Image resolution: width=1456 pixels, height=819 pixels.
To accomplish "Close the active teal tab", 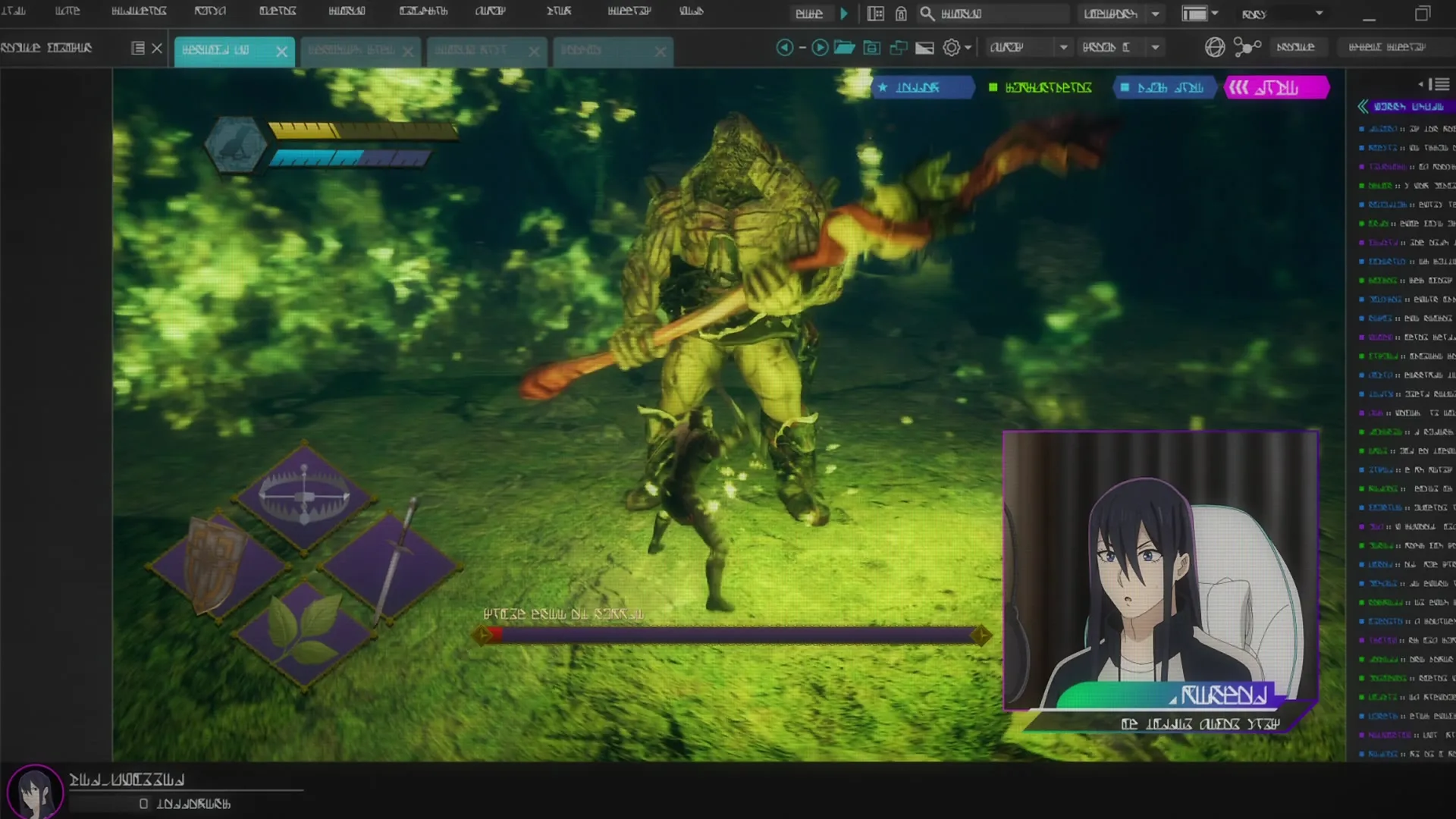I will (281, 52).
